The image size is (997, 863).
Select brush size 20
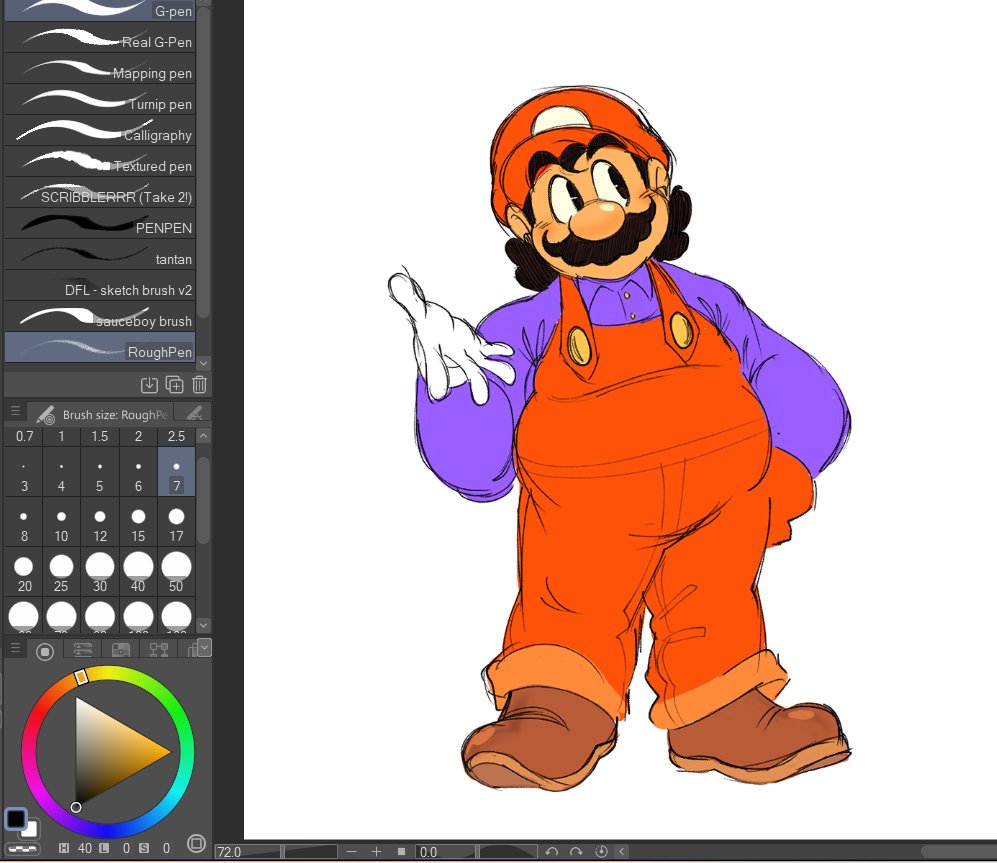tap(24, 571)
